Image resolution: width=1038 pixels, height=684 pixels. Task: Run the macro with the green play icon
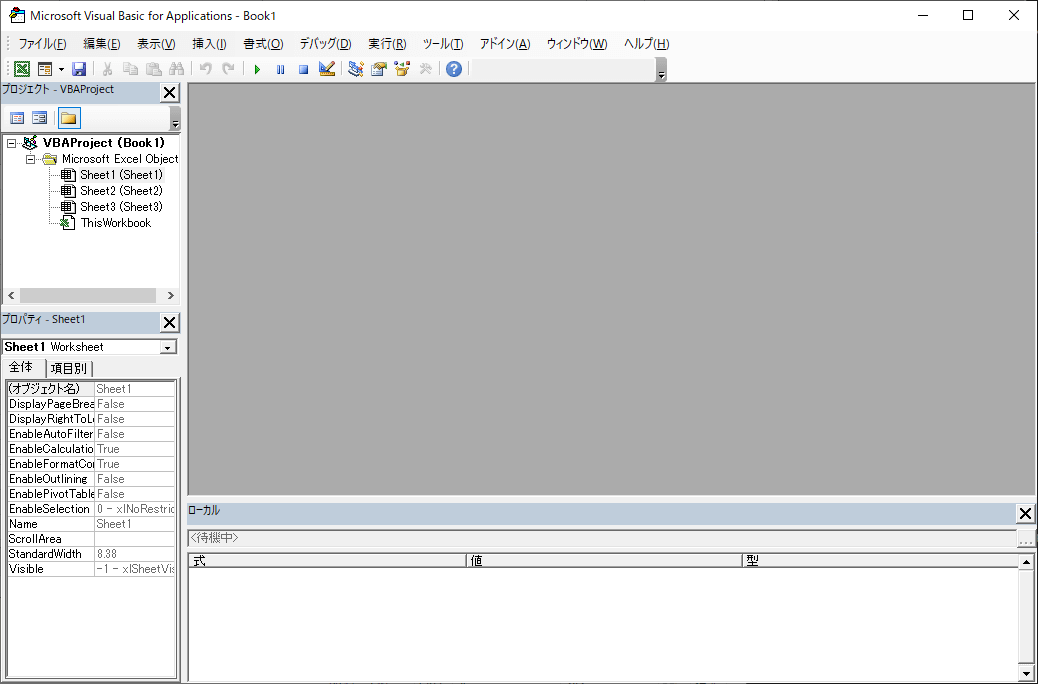tap(257, 69)
